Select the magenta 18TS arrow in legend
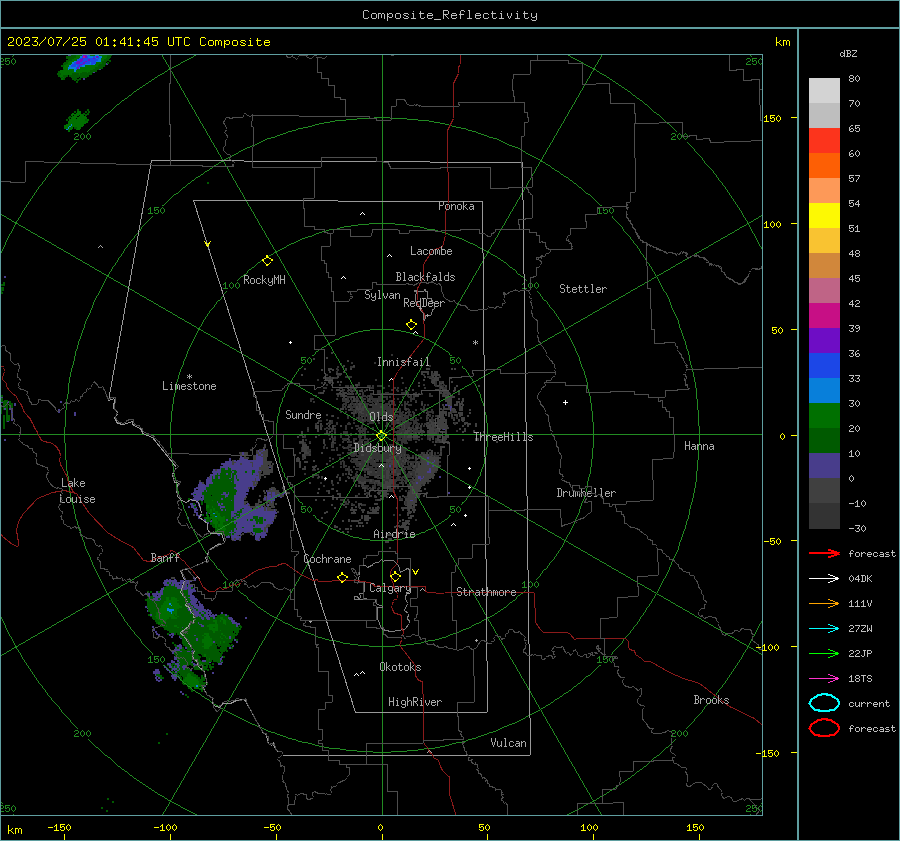This screenshot has height=841, width=900. point(824,679)
